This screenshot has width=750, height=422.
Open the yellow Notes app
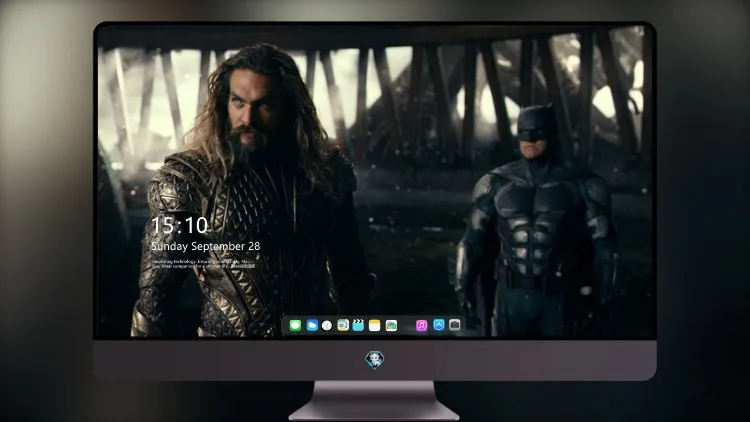375,326
